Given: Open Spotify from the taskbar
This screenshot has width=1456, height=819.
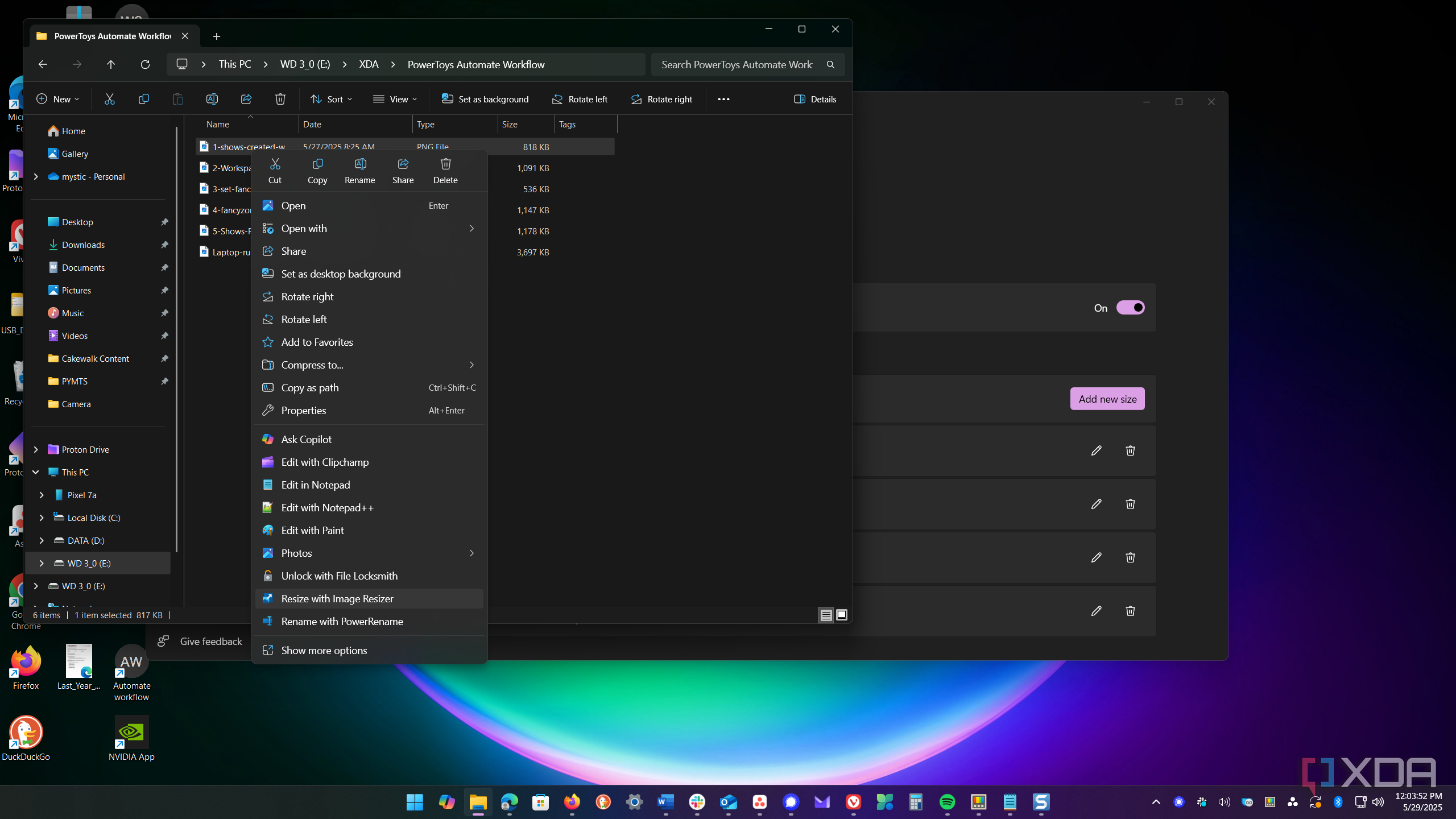Looking at the screenshot, I should click(947, 802).
